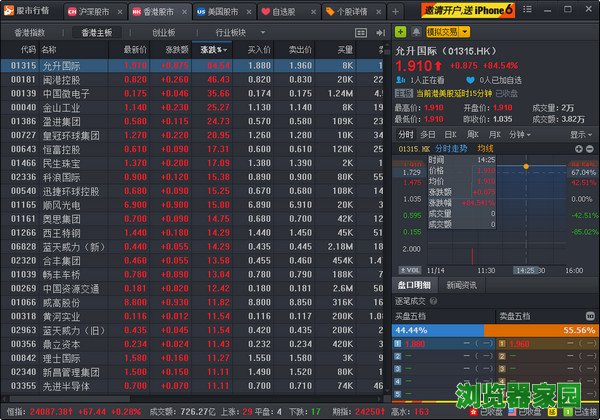The height and width of the screenshot is (420, 600).
Task: Switch to 新闻资讯 tab
Action: point(459,284)
